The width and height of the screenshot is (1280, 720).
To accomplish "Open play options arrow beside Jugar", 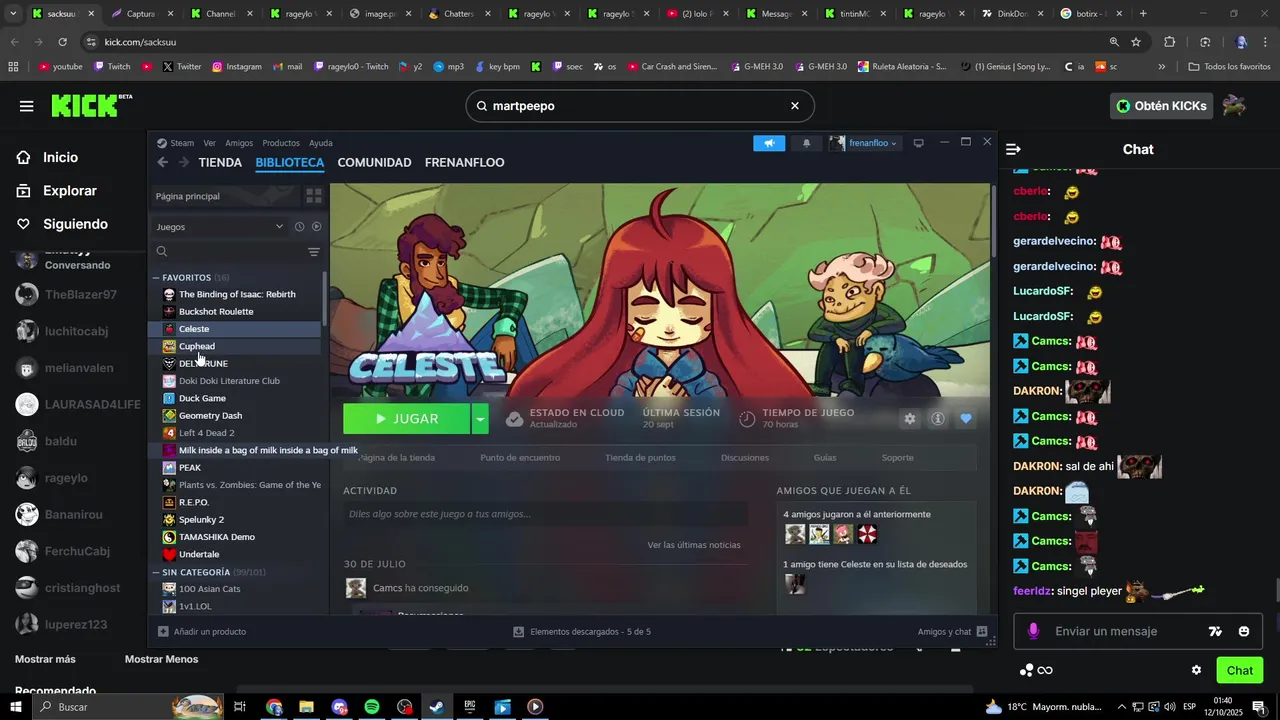I will [480, 419].
